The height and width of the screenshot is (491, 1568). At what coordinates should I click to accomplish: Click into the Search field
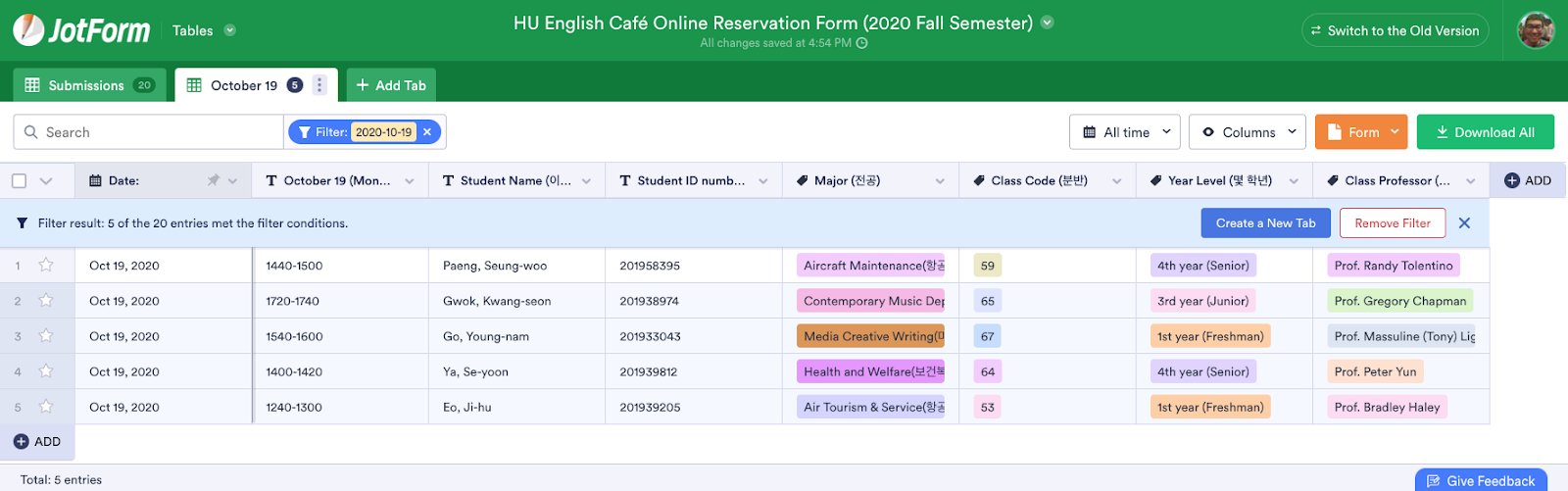coord(157,132)
